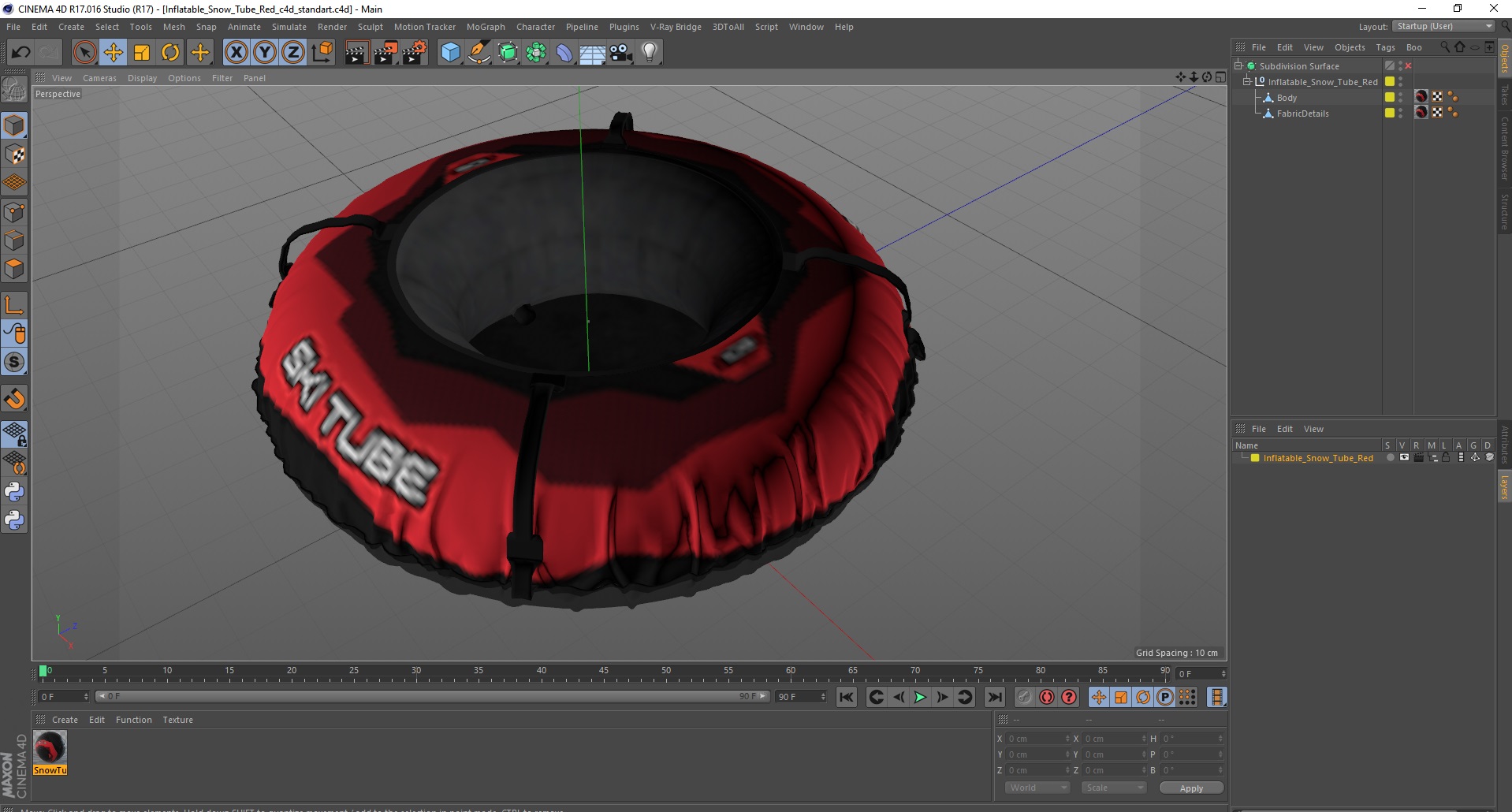Open the spline Pen tool
1512x812 pixels.
click(x=479, y=52)
